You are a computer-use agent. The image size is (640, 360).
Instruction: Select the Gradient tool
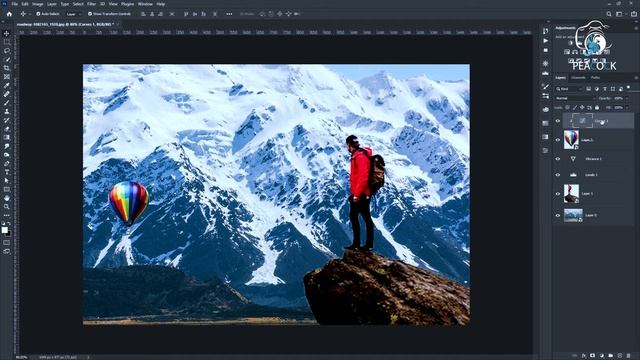click(x=7, y=137)
